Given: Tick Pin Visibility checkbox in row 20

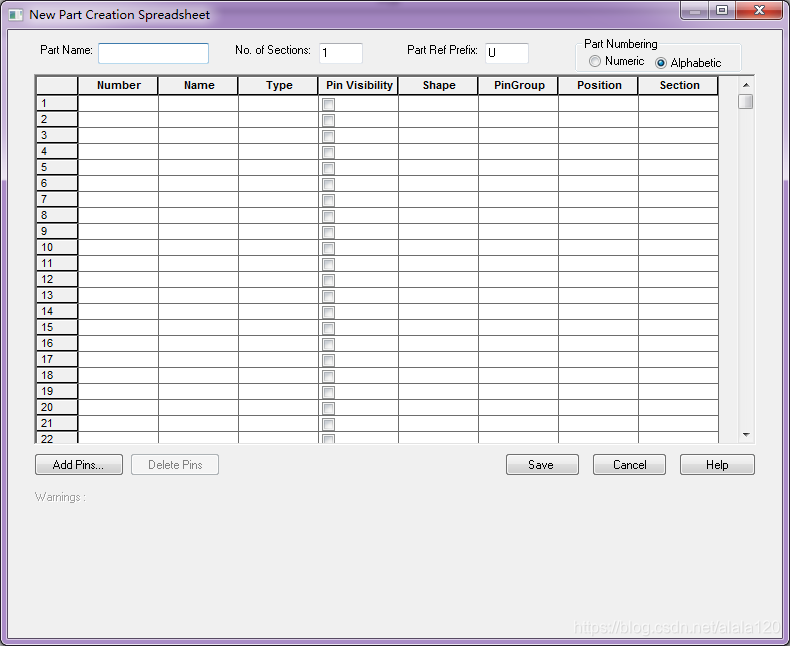Looking at the screenshot, I should click(x=329, y=408).
